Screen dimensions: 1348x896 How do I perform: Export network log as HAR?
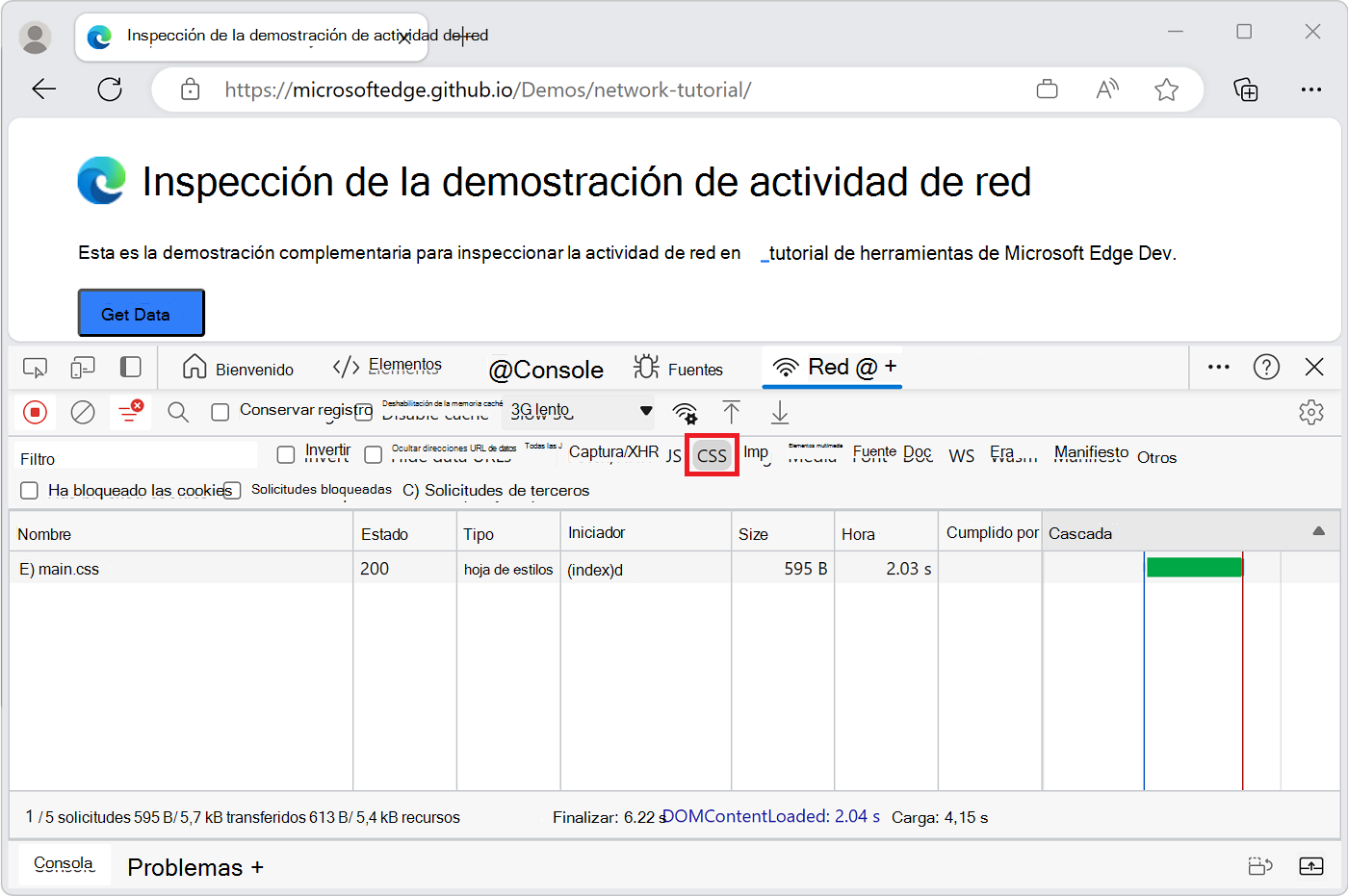780,412
